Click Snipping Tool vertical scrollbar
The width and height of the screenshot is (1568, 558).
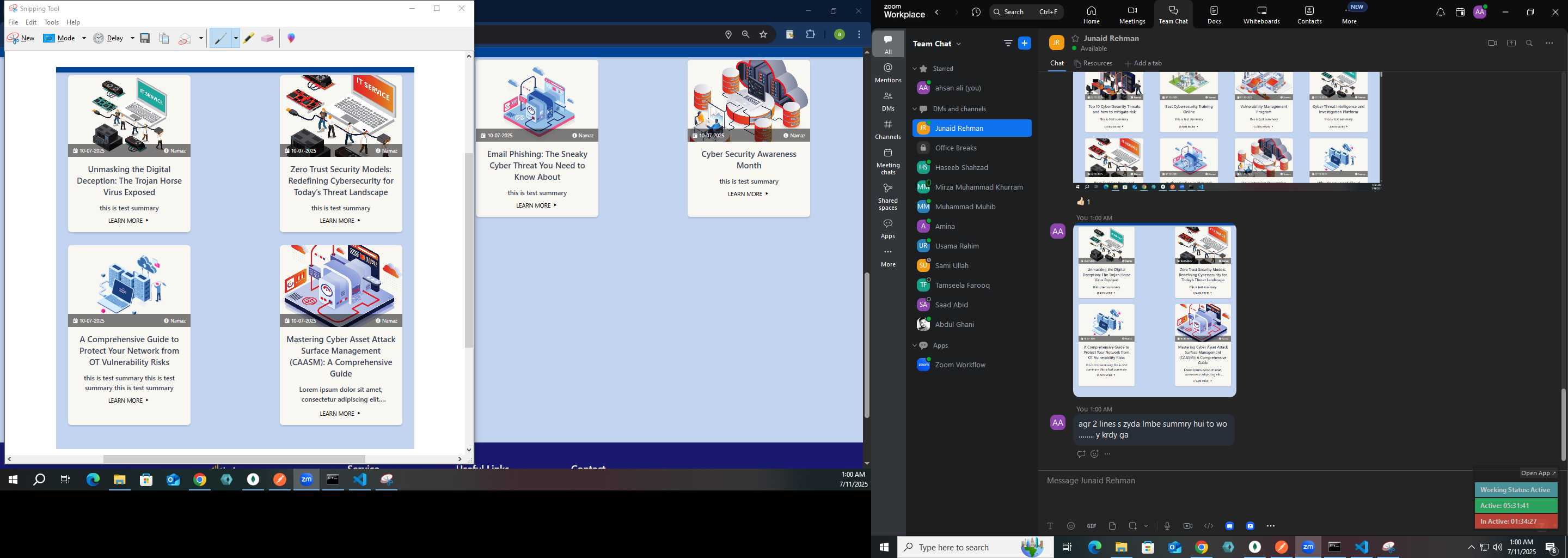[469, 250]
